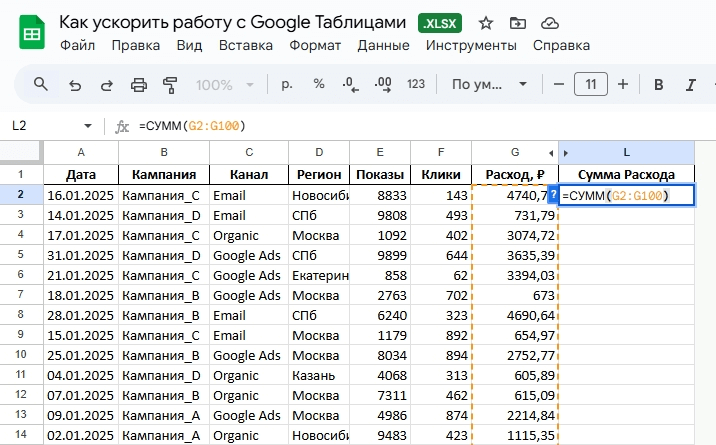Viewport: 716px width, 445px height.
Task: Move document to folder icon
Action: [517, 23]
